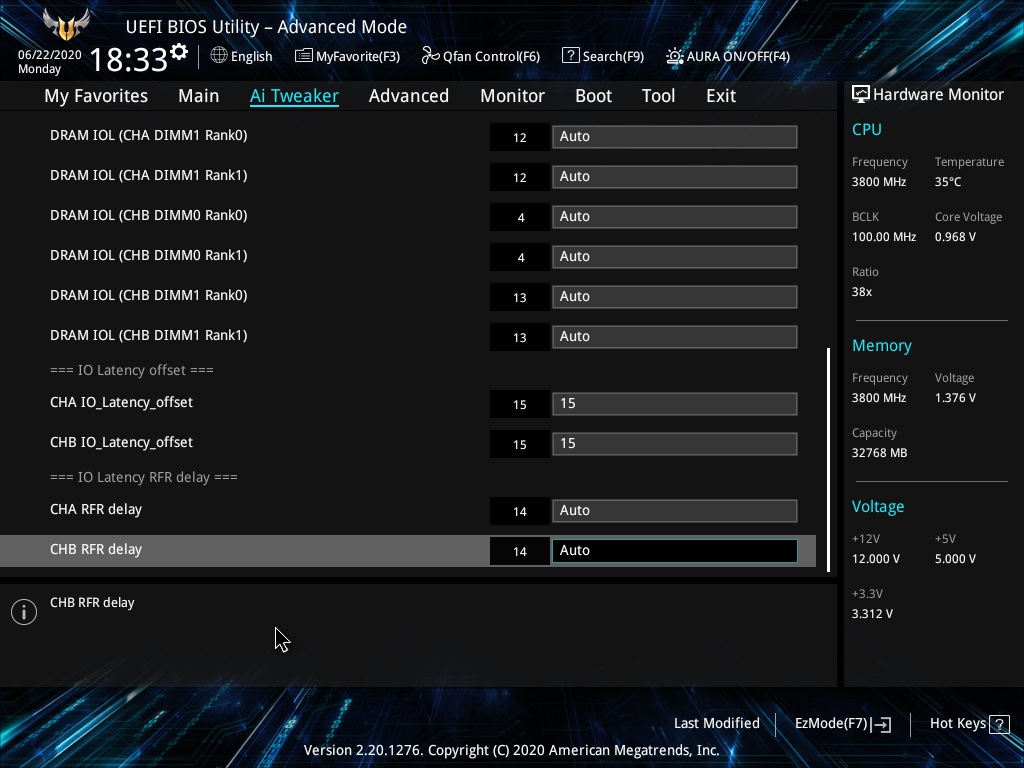Select DRAM IOL (CHB DIMM1 Rank0) label

pos(149,295)
